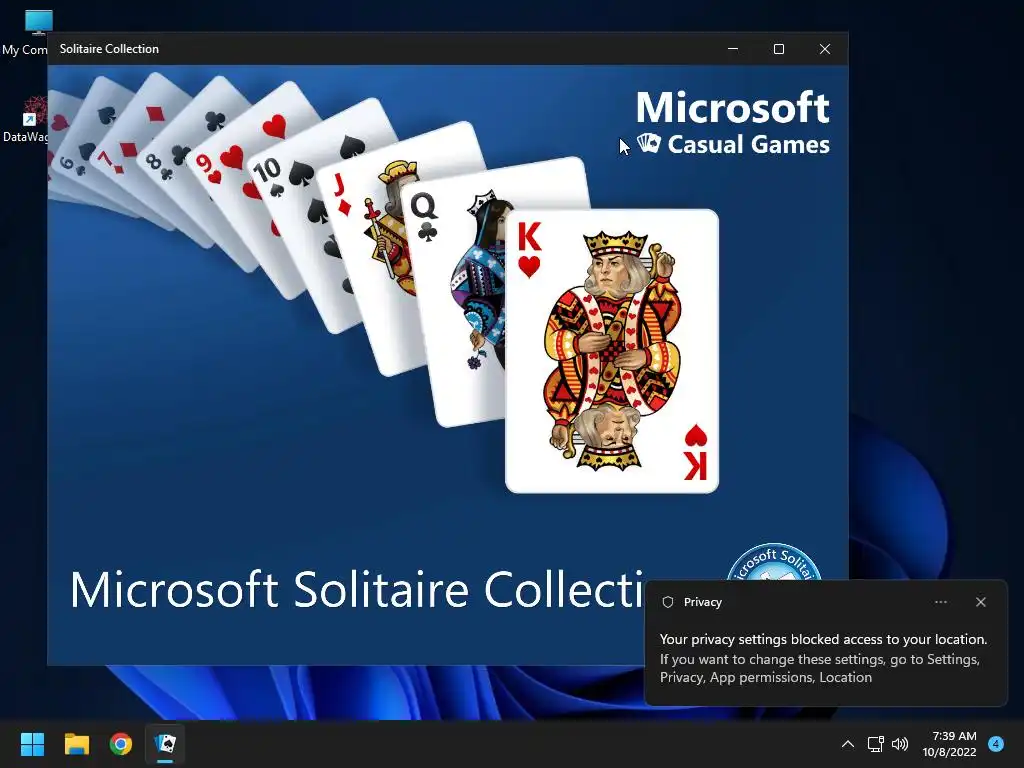Click the Privacy shield icon in the notification
The width and height of the screenshot is (1024, 768).
667,602
